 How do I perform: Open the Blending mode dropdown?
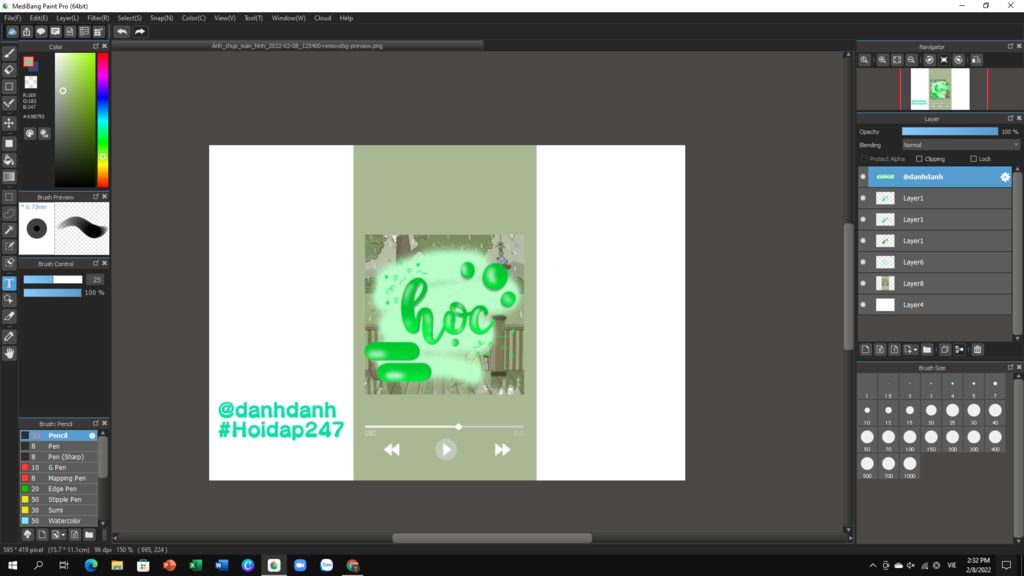960,145
